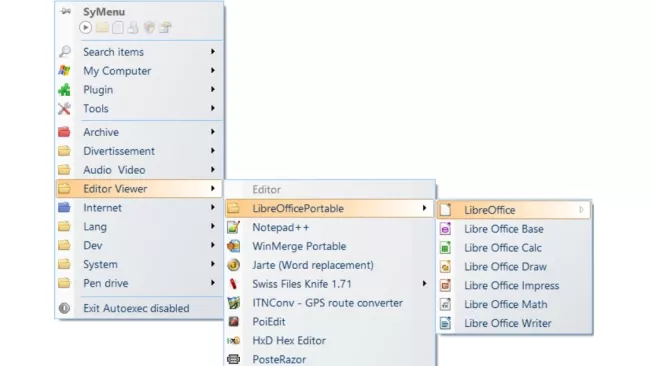Click the HxD Hex Editor icon
This screenshot has height=366, width=650.
coord(234,340)
